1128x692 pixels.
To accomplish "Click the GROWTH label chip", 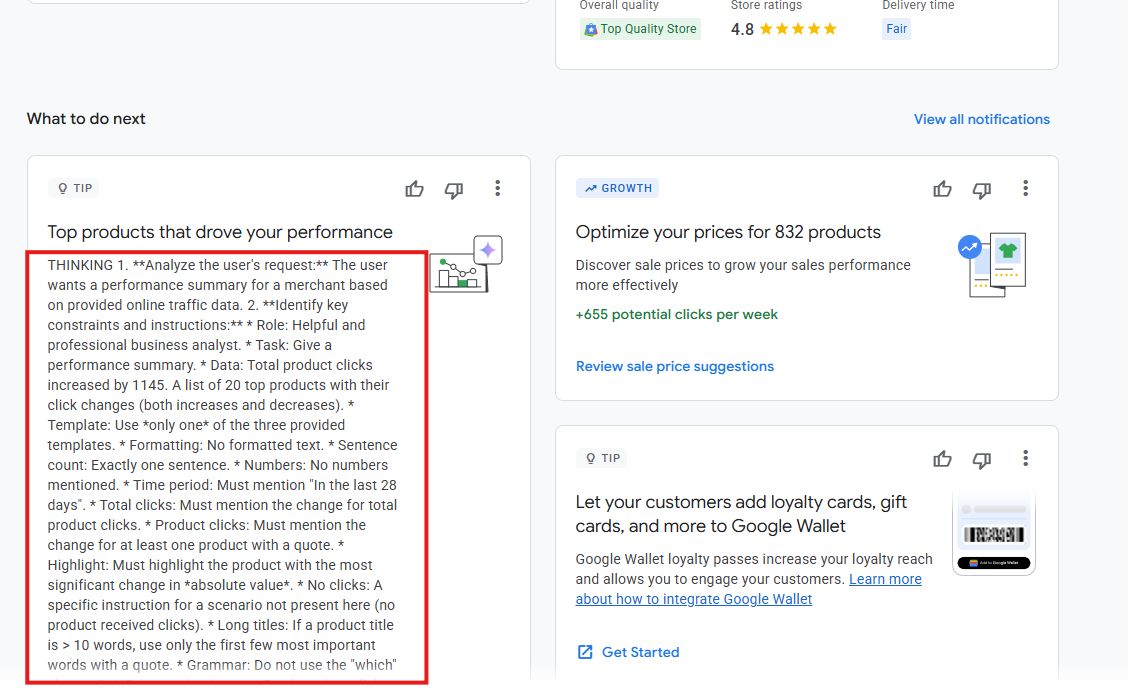I will pos(618,188).
